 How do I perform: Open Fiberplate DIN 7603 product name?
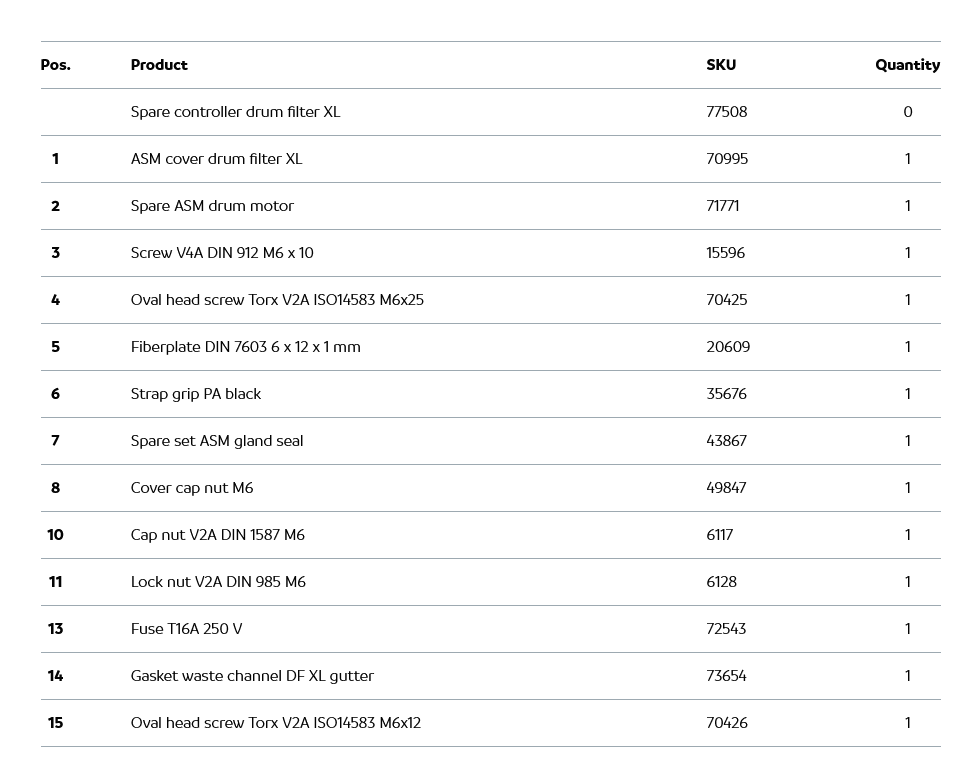click(245, 347)
